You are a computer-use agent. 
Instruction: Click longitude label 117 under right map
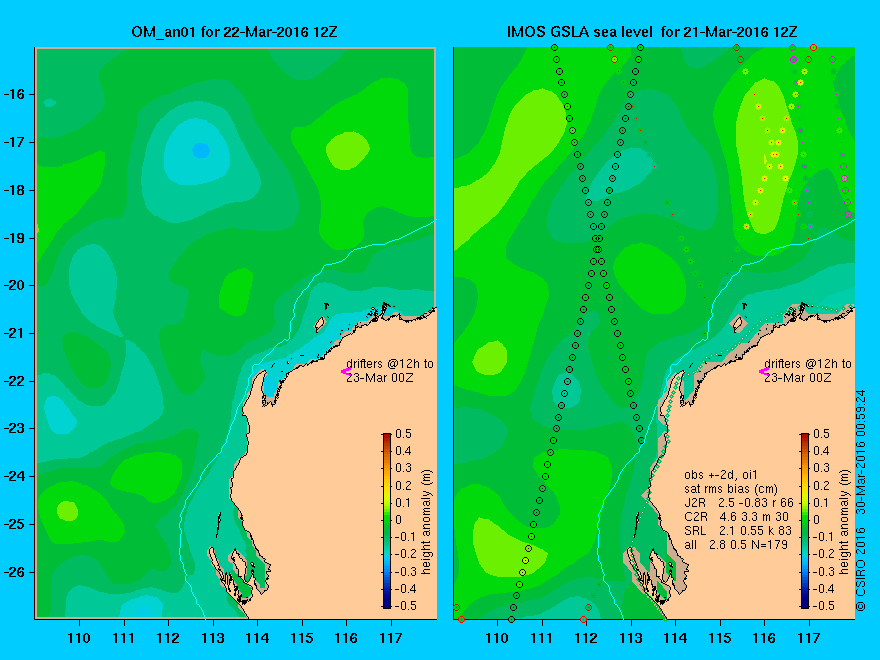coord(809,638)
